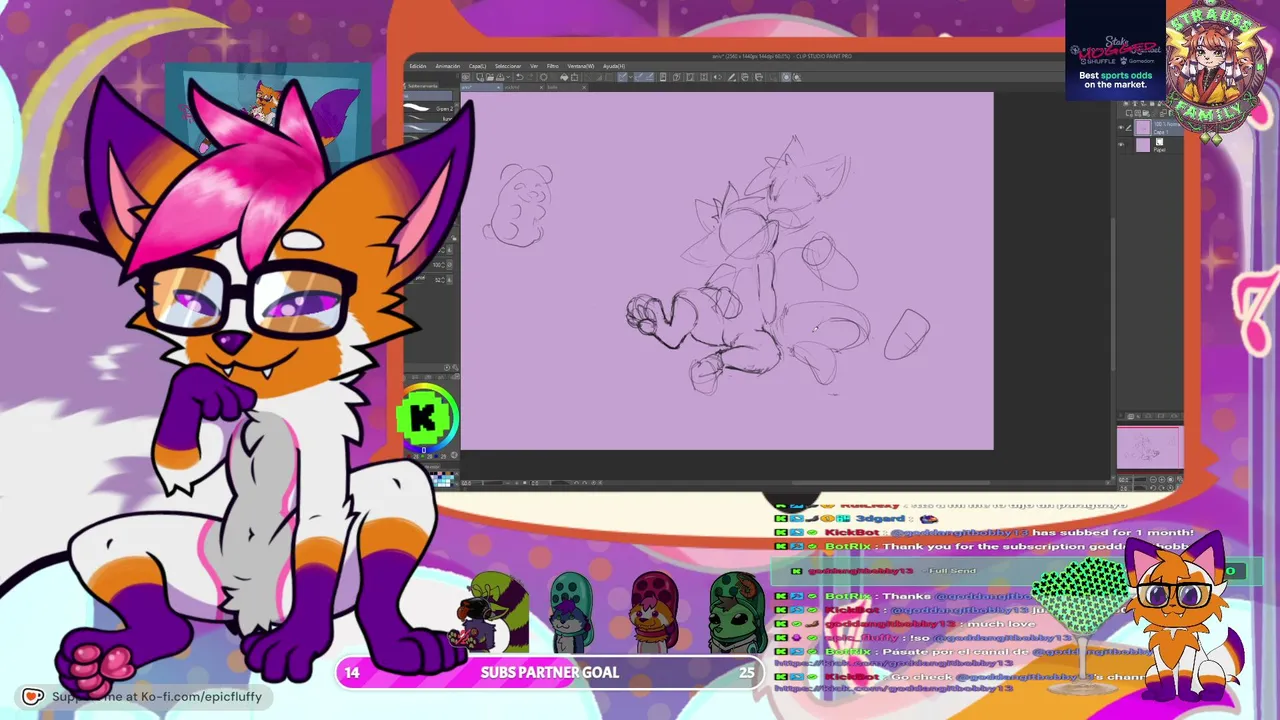Hide the Capa 1 layer
This screenshot has width=1280, height=720.
[x=1121, y=128]
